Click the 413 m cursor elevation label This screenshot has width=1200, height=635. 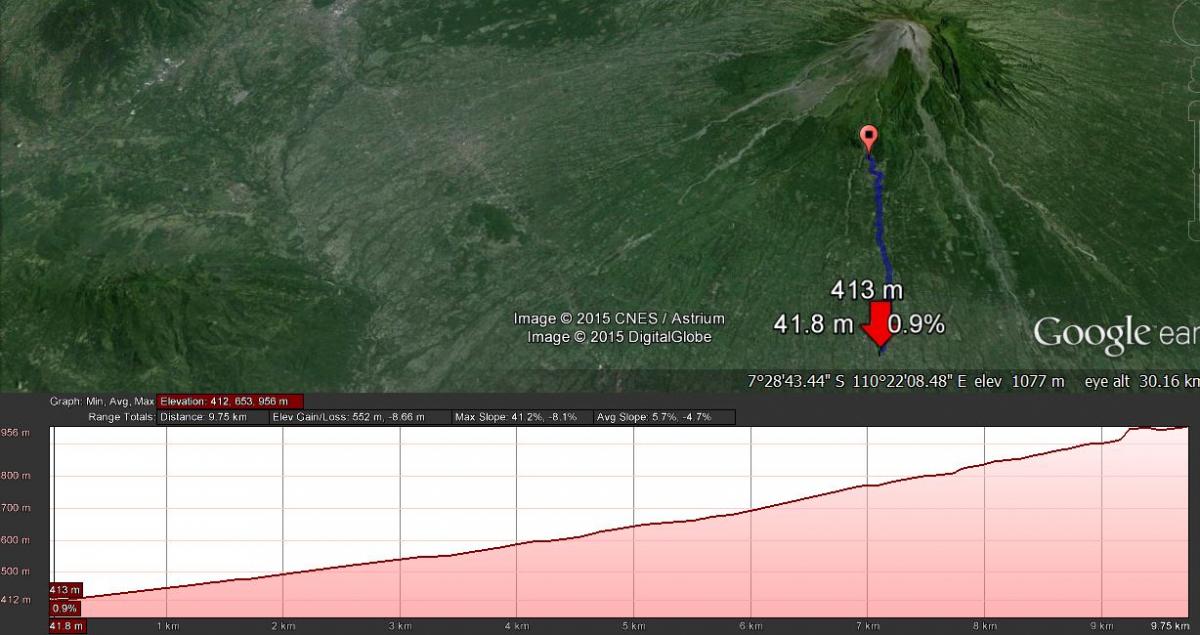pos(65,590)
